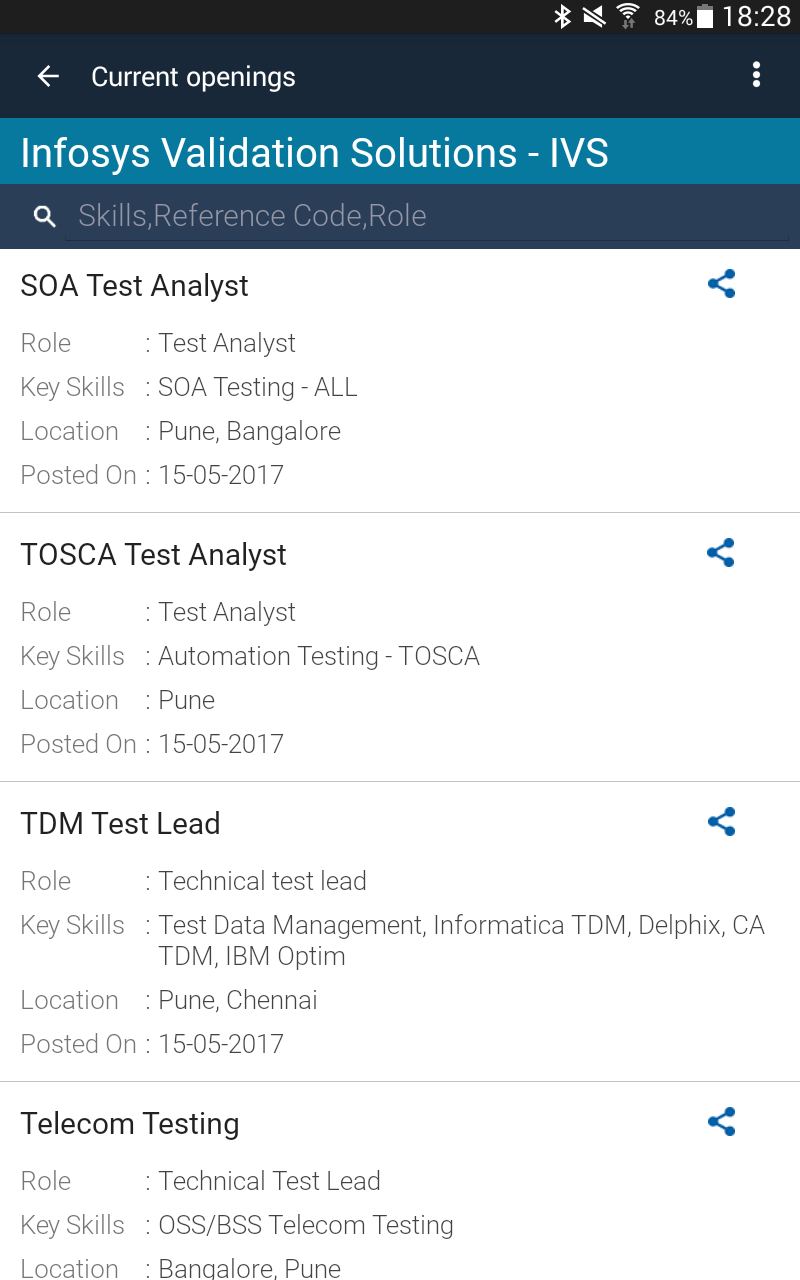Screen dimensions: 800x1280
Task: Open the TOSCA Test Analyst job title
Action: [154, 555]
